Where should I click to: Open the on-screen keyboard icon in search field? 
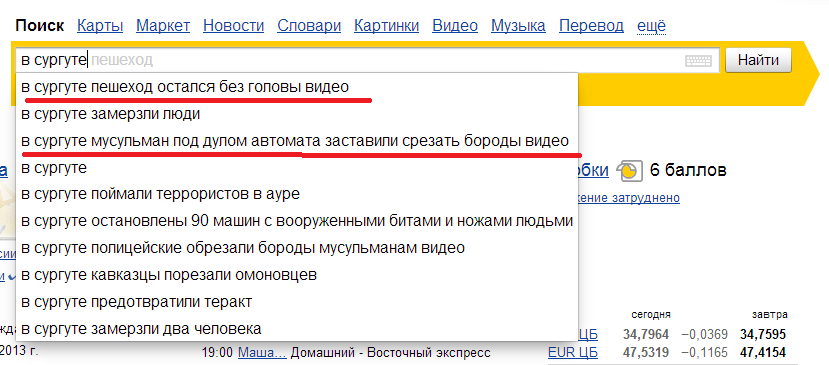pos(698,61)
